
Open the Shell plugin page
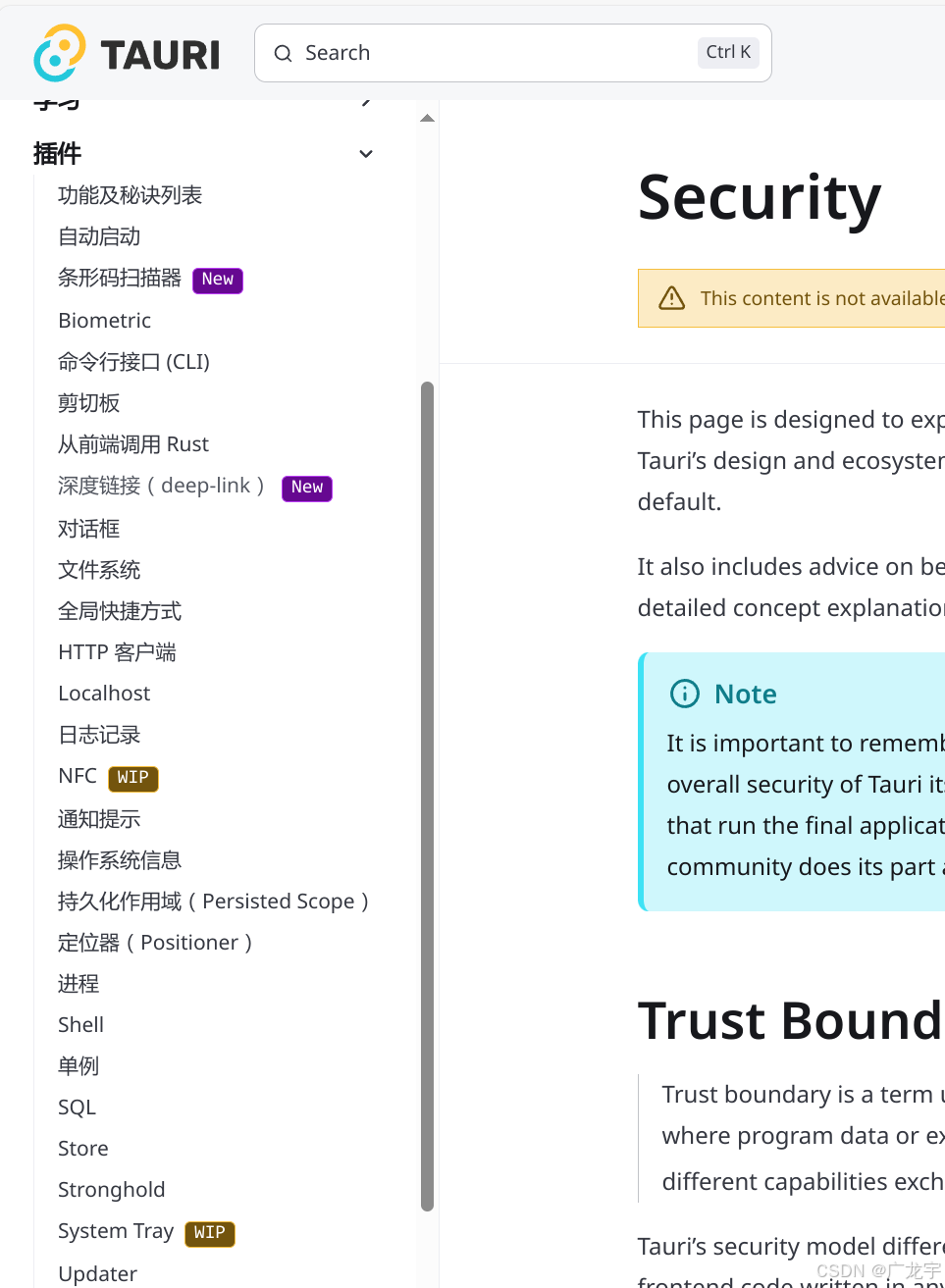click(81, 1025)
